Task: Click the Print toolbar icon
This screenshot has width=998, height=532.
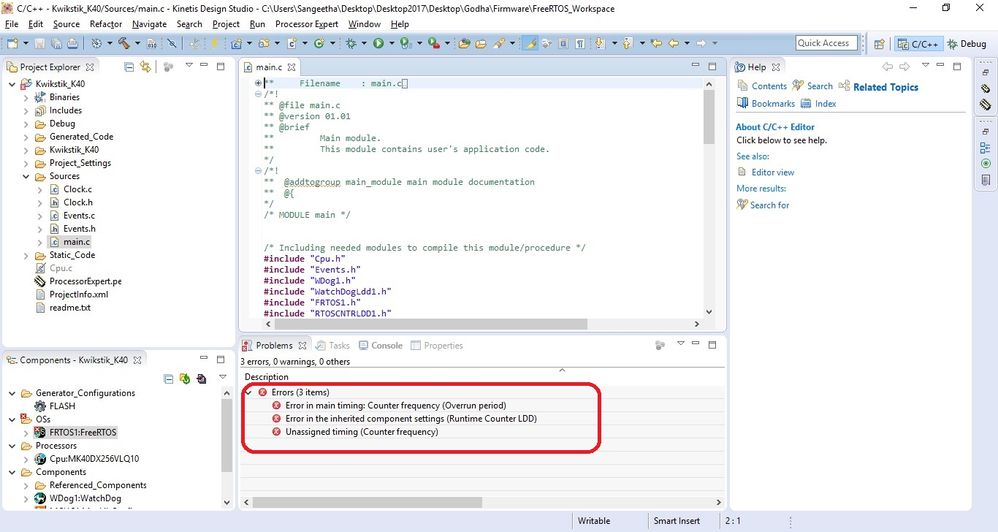Action: click(x=73, y=43)
